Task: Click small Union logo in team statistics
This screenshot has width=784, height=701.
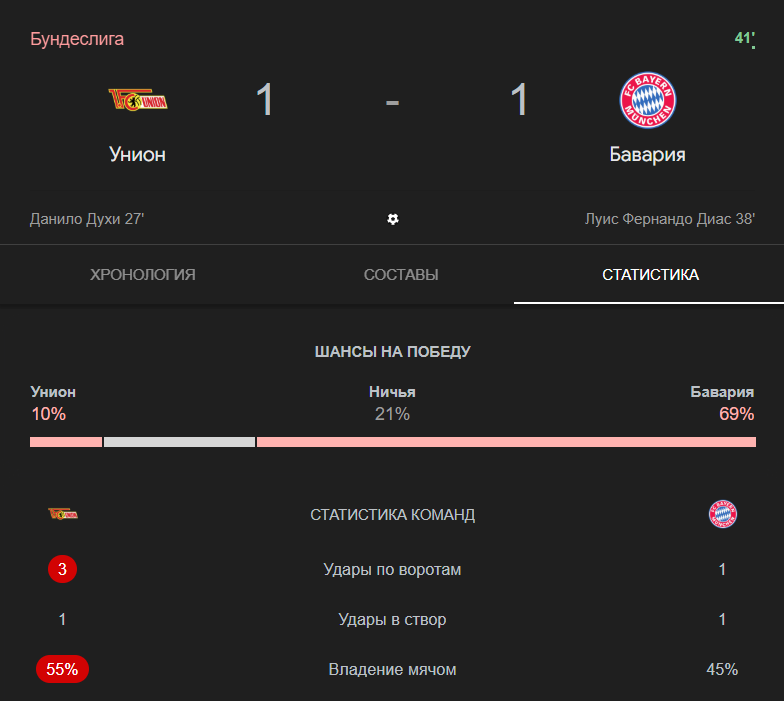Action: pos(63,514)
